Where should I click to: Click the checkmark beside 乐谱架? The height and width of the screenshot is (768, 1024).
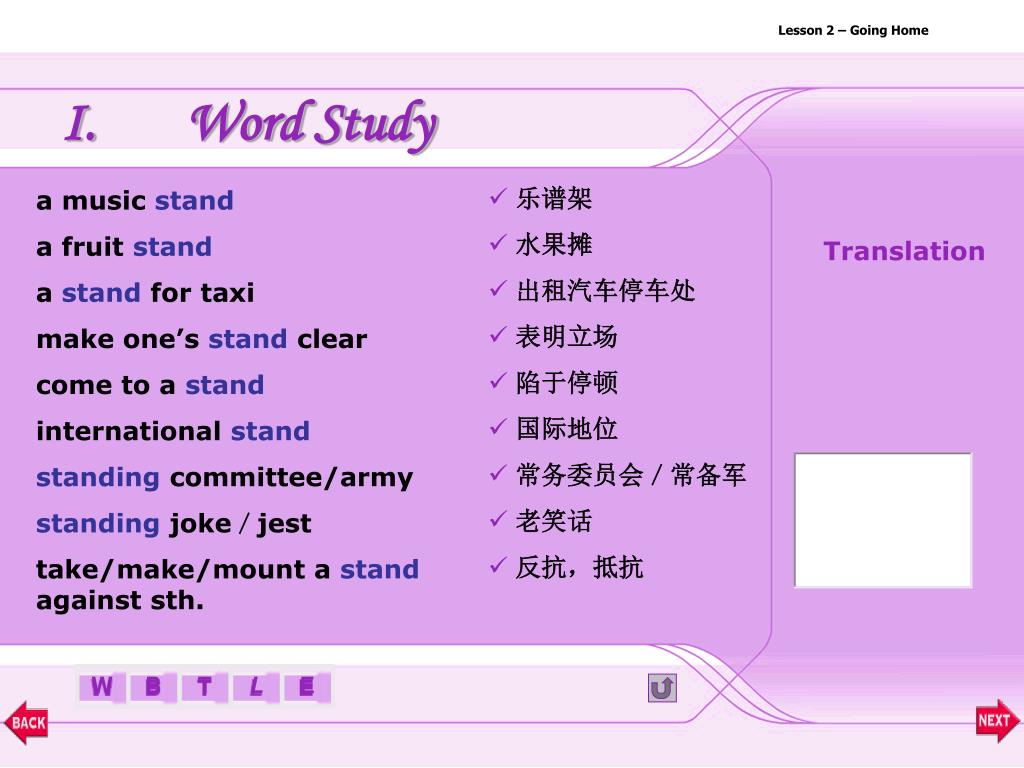[498, 196]
